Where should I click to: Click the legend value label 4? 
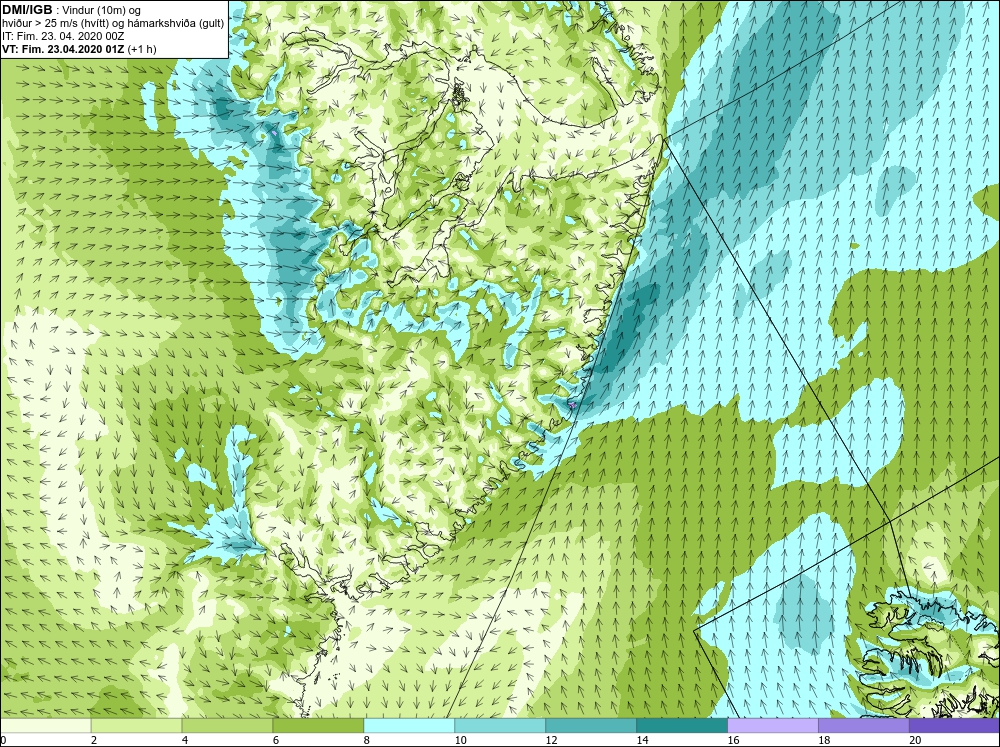pyautogui.click(x=185, y=740)
